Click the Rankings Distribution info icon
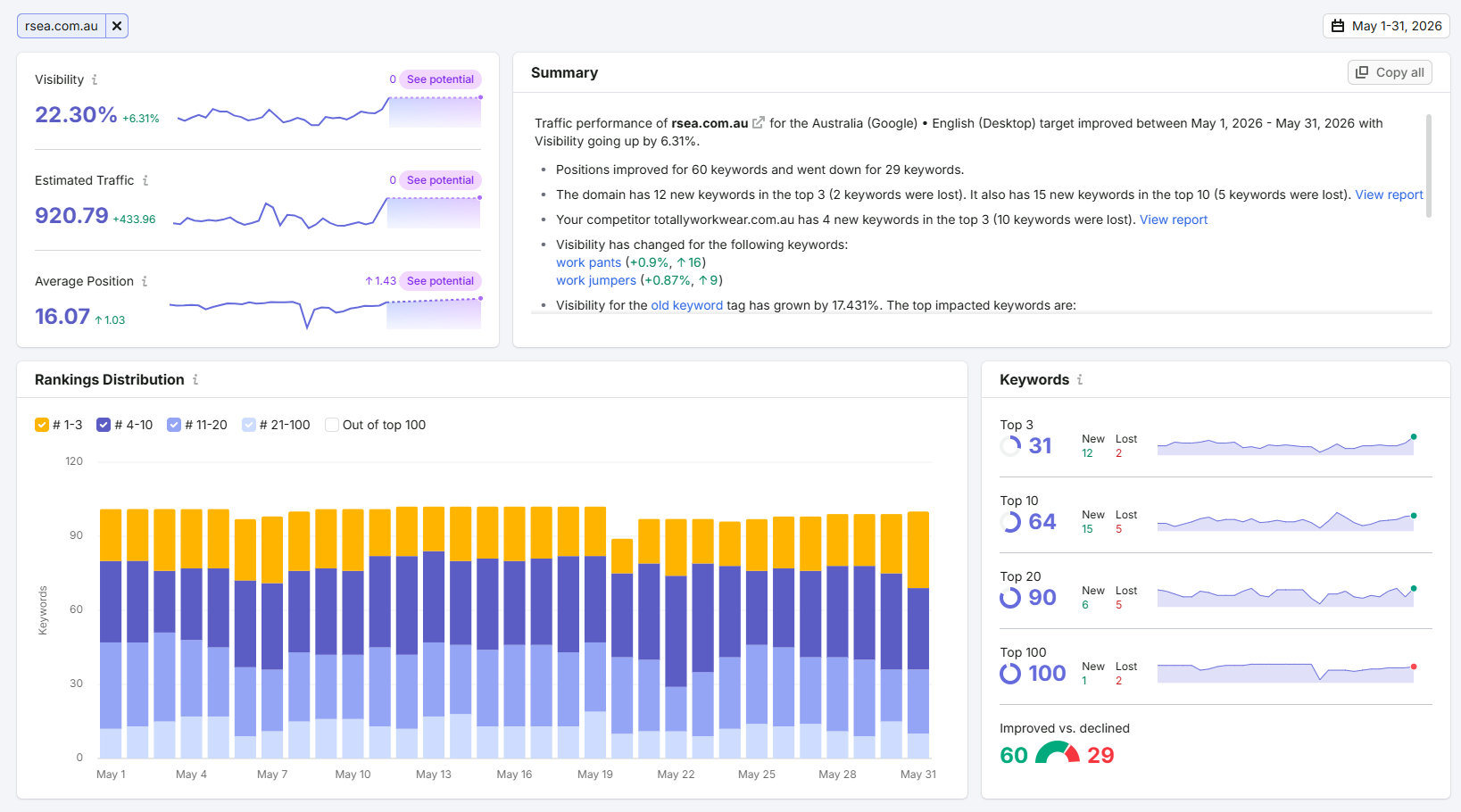 pyautogui.click(x=195, y=379)
